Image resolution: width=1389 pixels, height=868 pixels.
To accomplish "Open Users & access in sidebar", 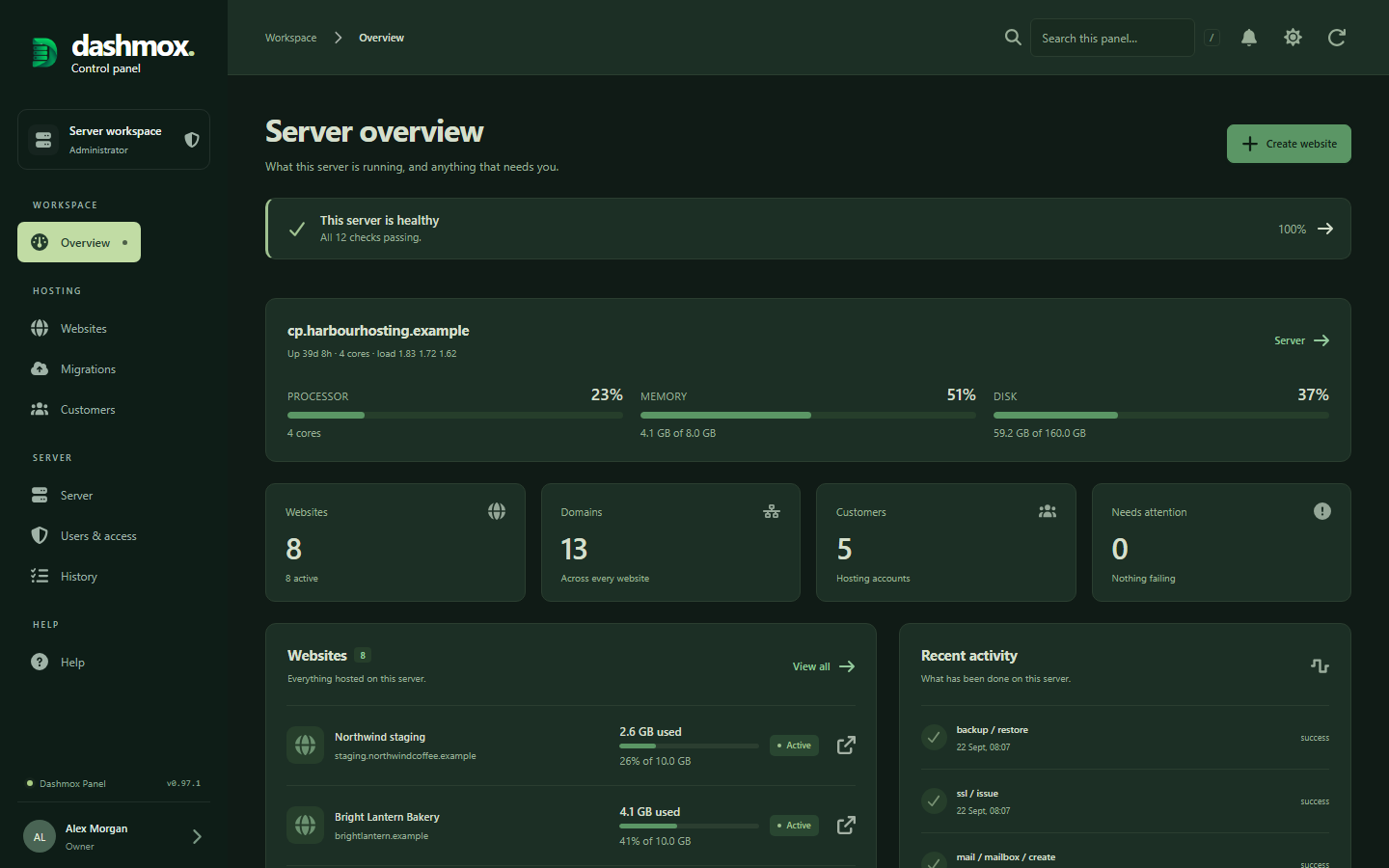I will coord(114,536).
